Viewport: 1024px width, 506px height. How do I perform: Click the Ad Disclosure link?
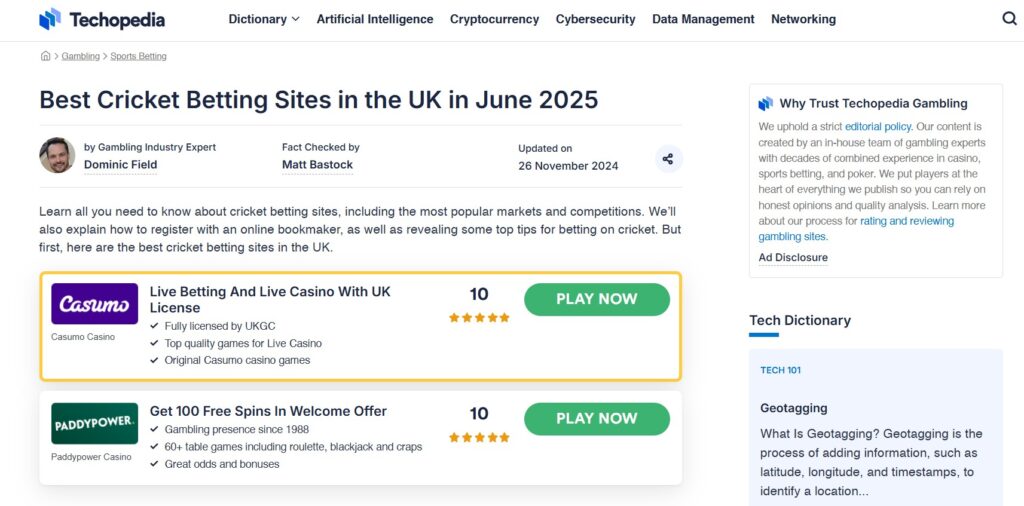coord(793,257)
